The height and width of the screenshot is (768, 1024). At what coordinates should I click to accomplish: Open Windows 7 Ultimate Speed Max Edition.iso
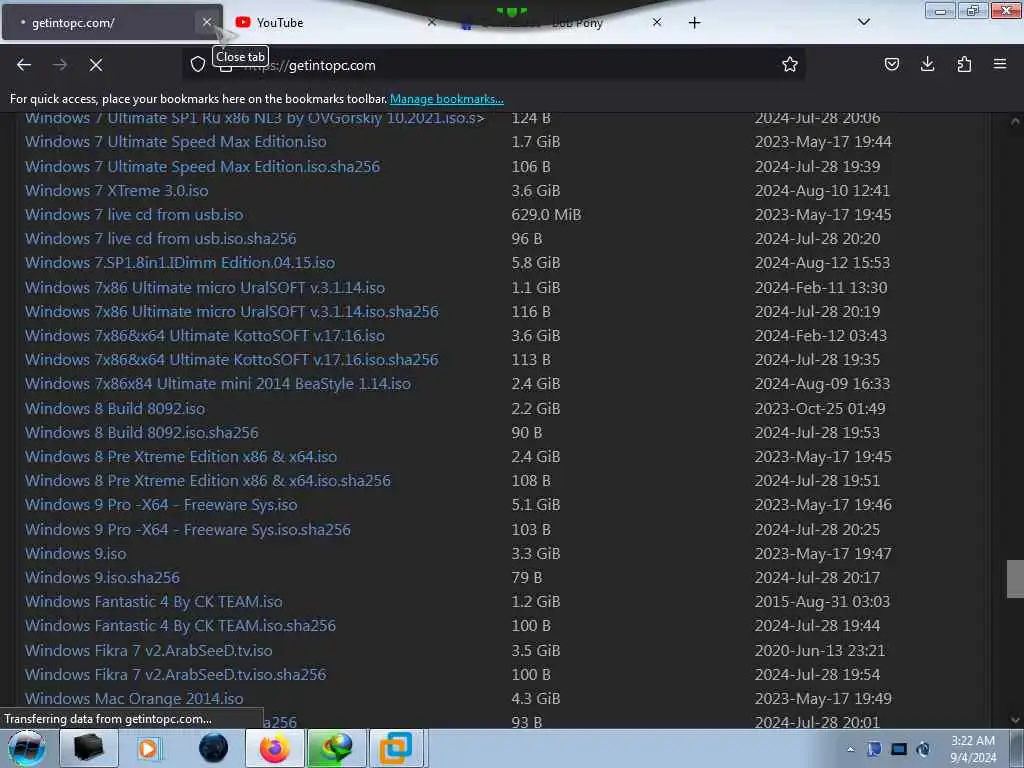click(x=176, y=142)
